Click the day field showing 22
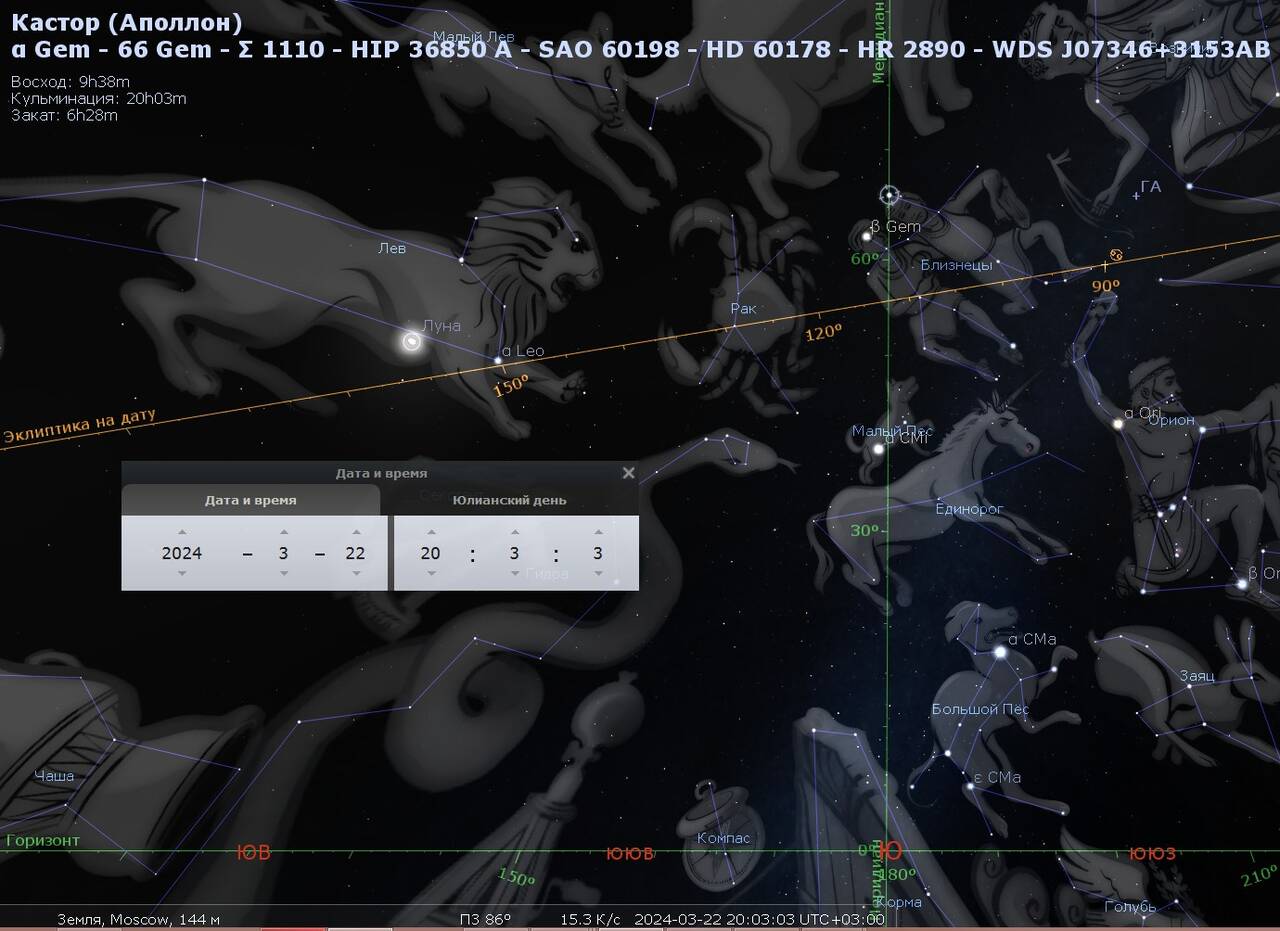The image size is (1280, 931). (x=355, y=553)
